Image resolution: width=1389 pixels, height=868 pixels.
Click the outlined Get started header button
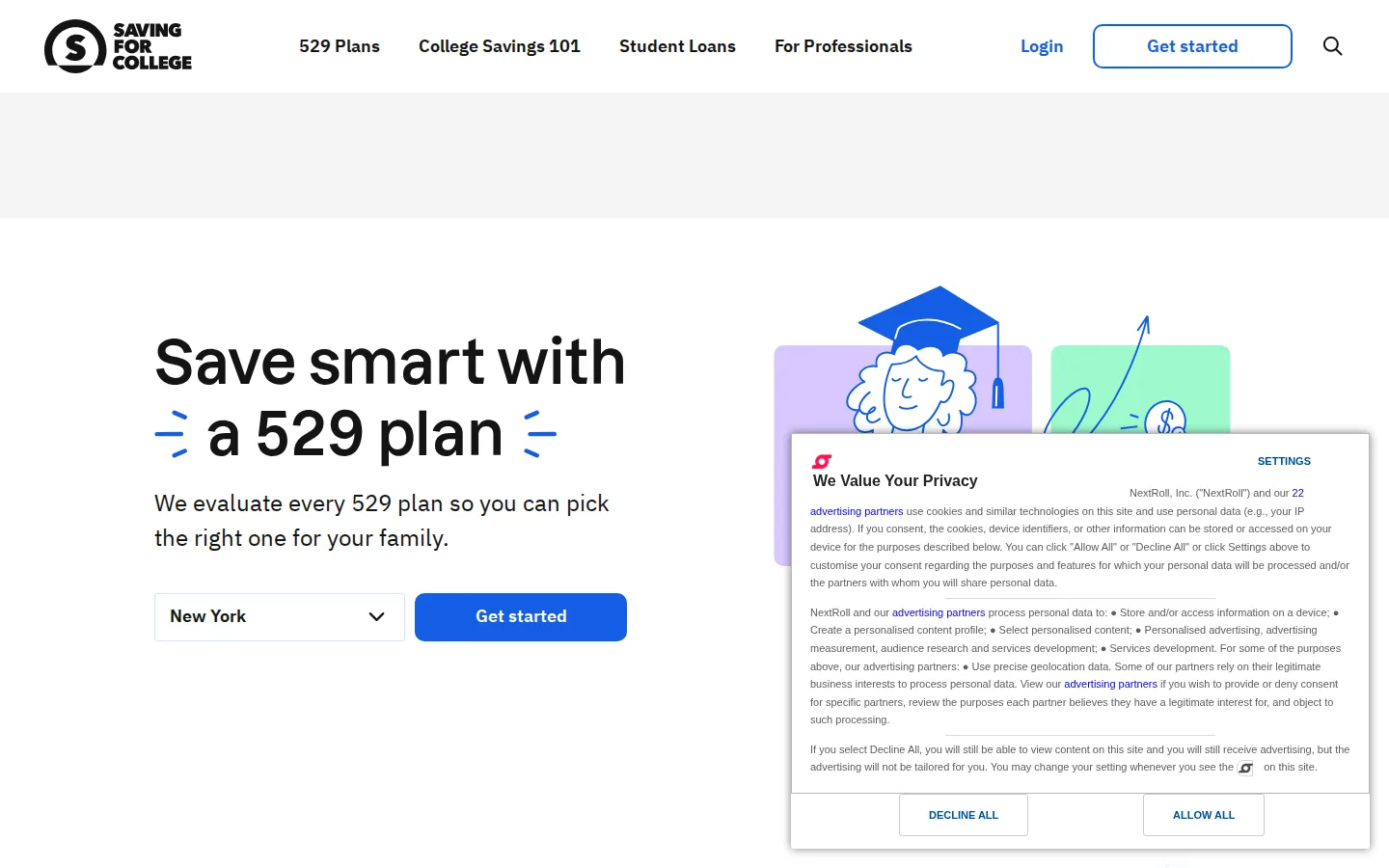pos(1192,46)
